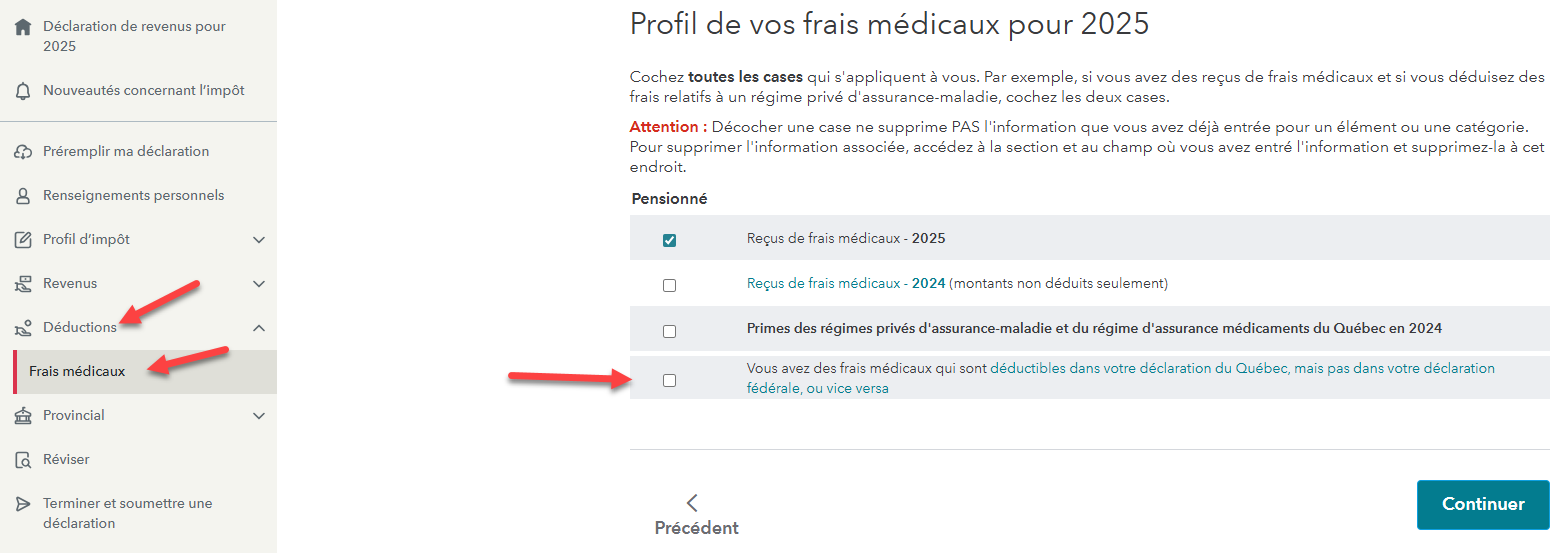Screen dimensions: 1564x553
Task: Click the cloud icon for Préremplir ma déclaration
Action: coord(23,152)
